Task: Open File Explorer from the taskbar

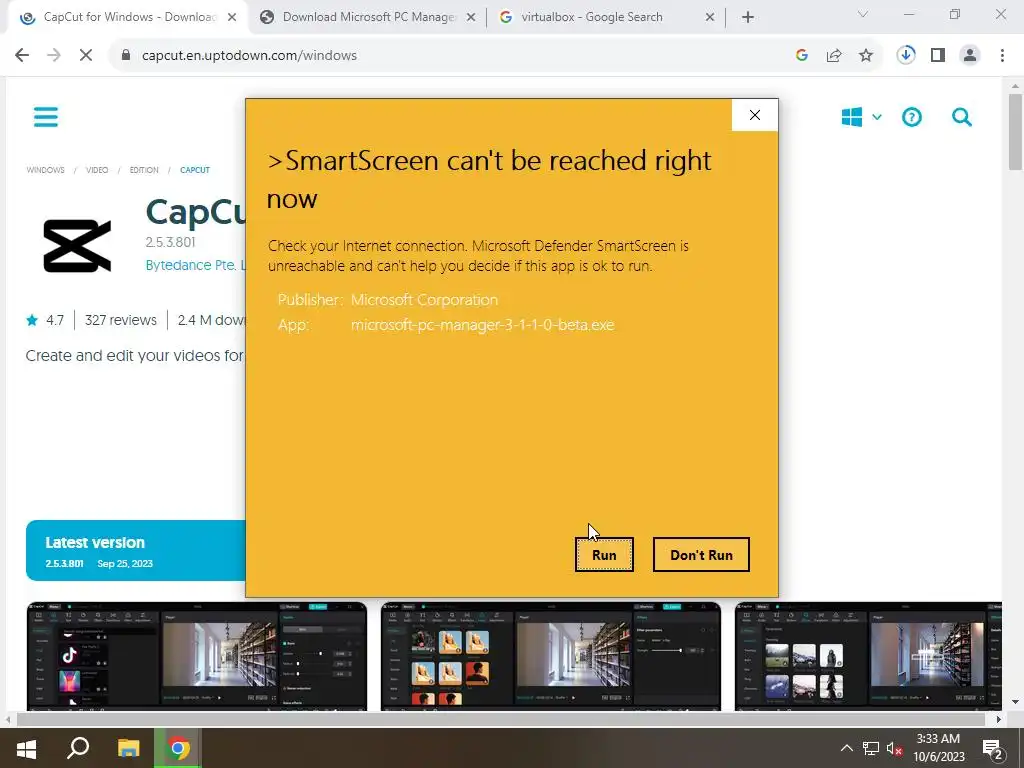Action: [x=129, y=748]
